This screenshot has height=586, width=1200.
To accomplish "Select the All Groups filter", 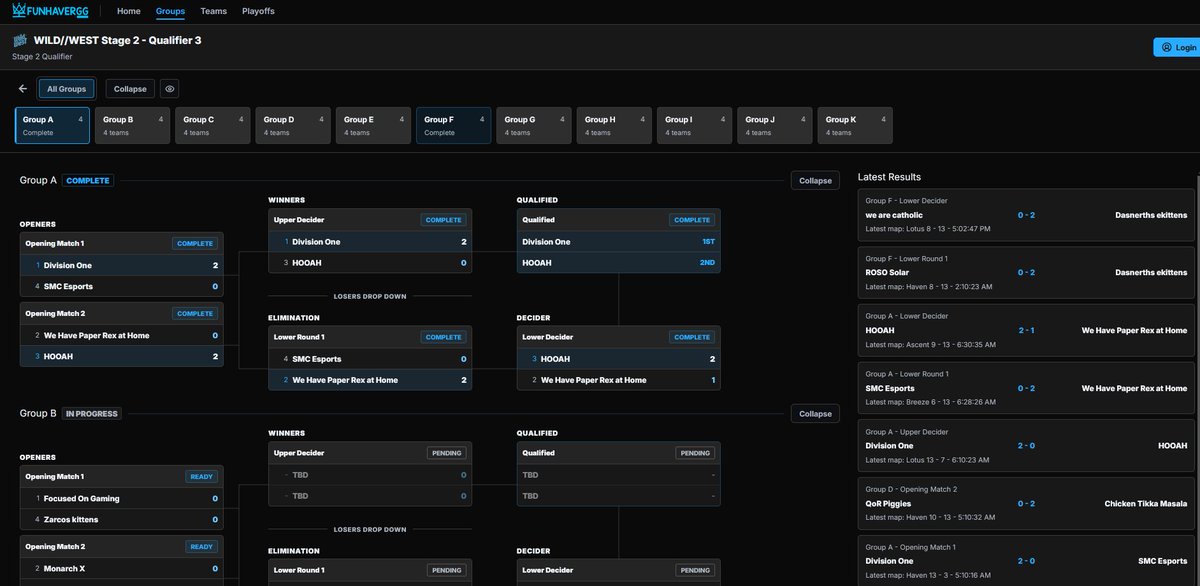I will click(67, 89).
